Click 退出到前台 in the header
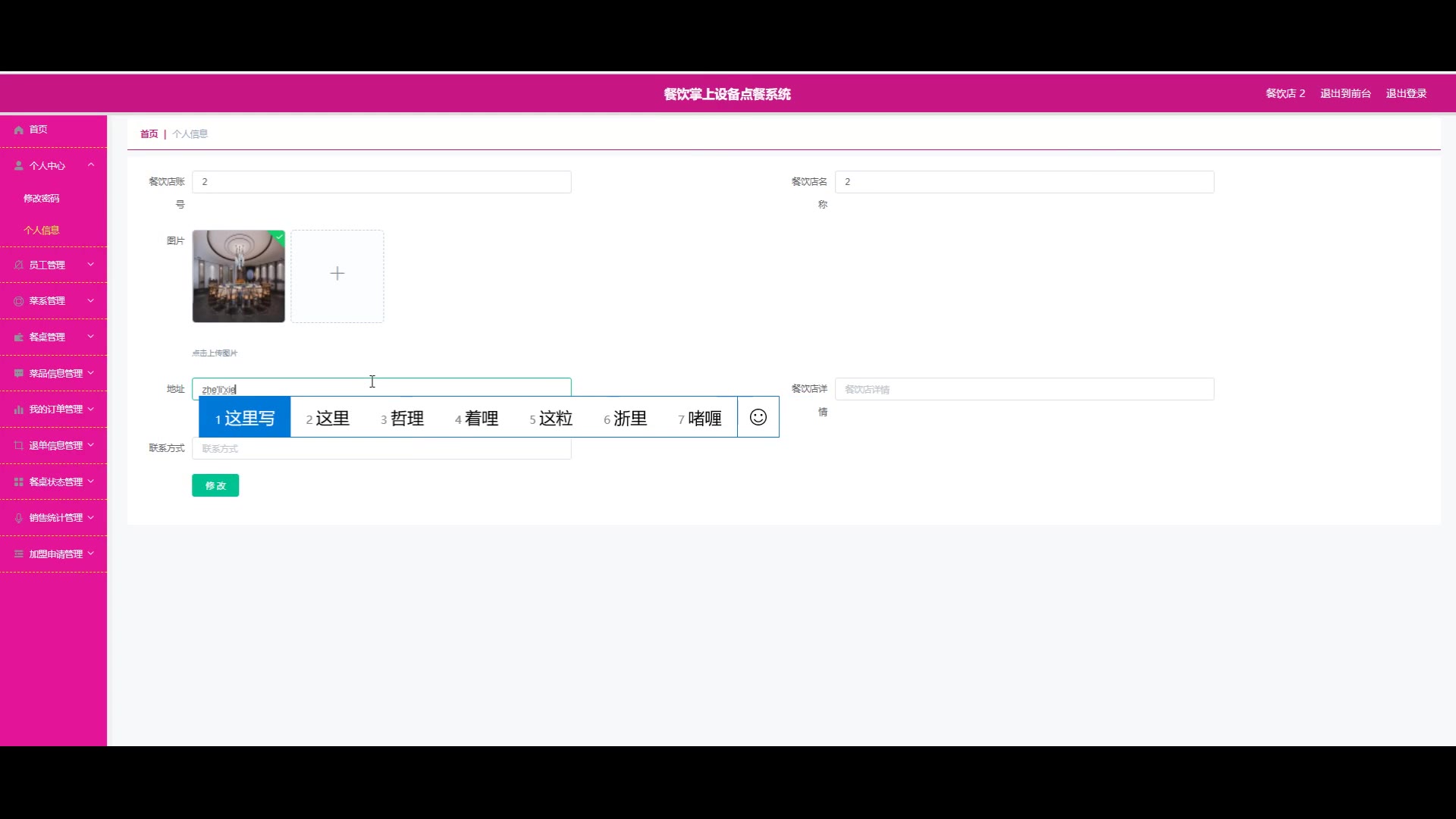The image size is (1456, 819). coord(1345,94)
